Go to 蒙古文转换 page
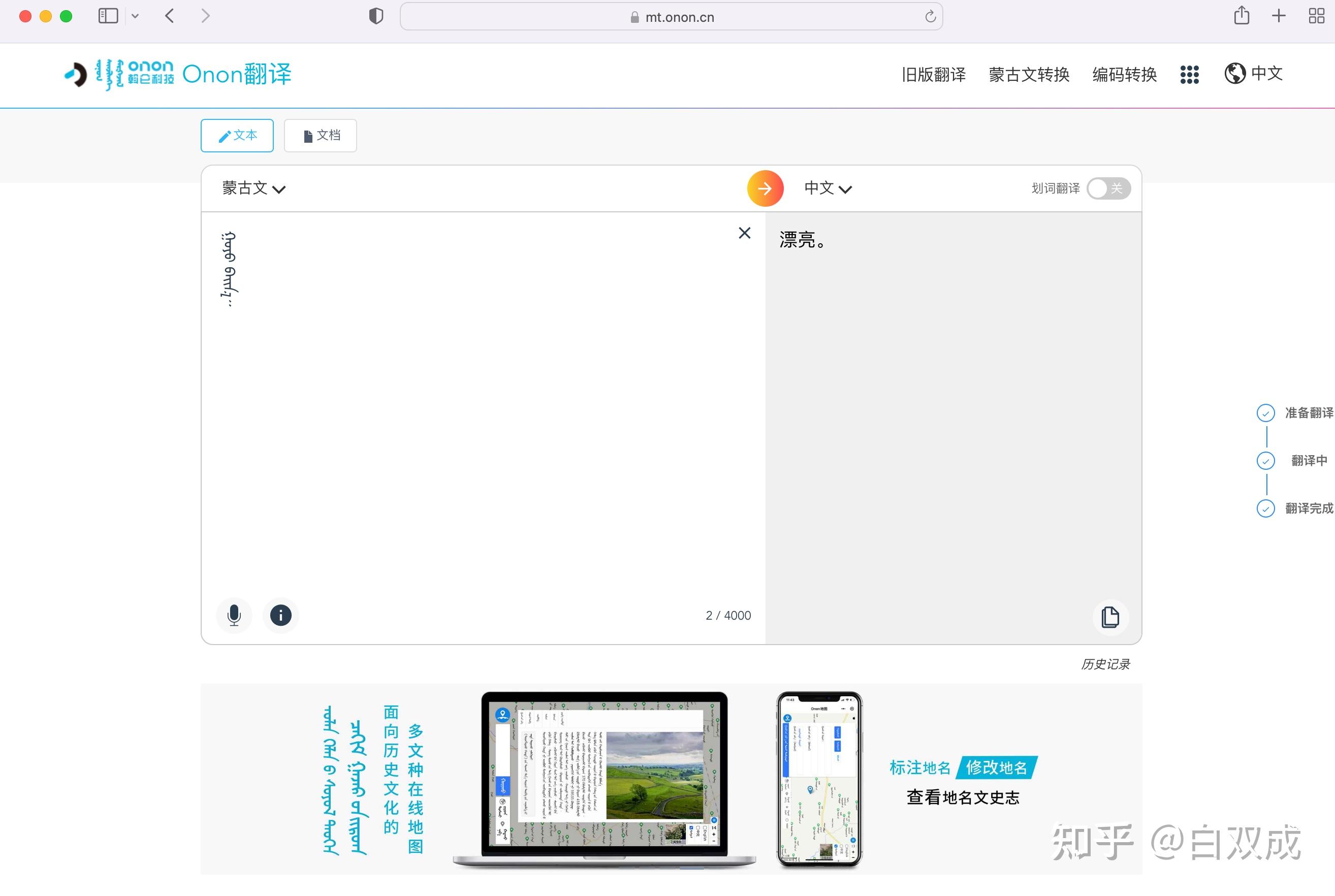The image size is (1335, 896). (1029, 74)
